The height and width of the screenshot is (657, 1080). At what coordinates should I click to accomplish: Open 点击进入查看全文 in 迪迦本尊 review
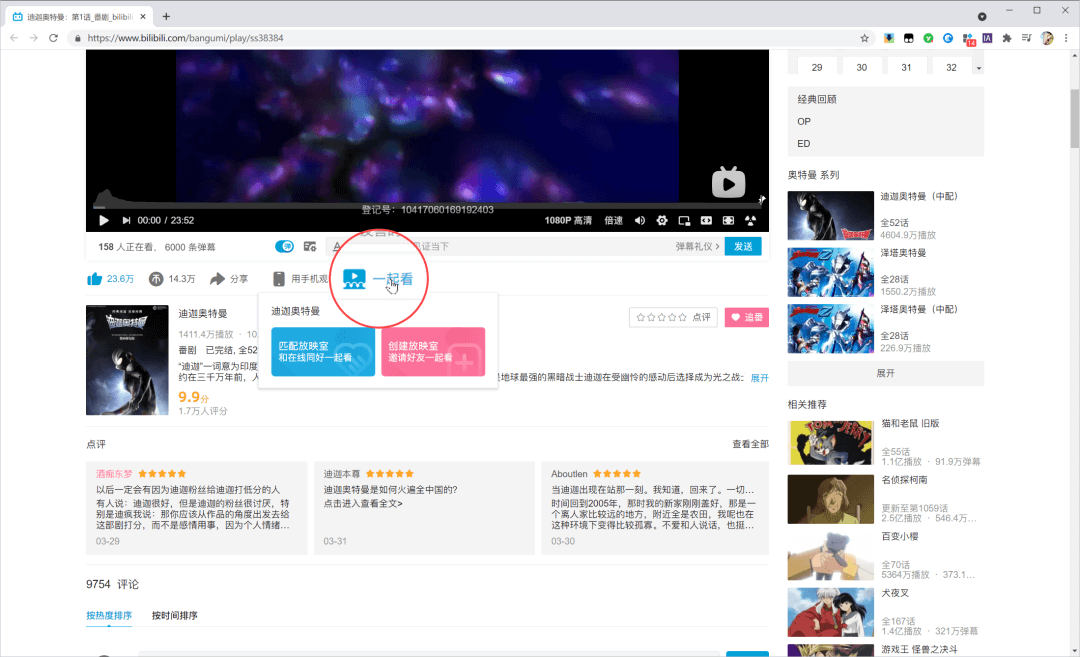[363, 503]
